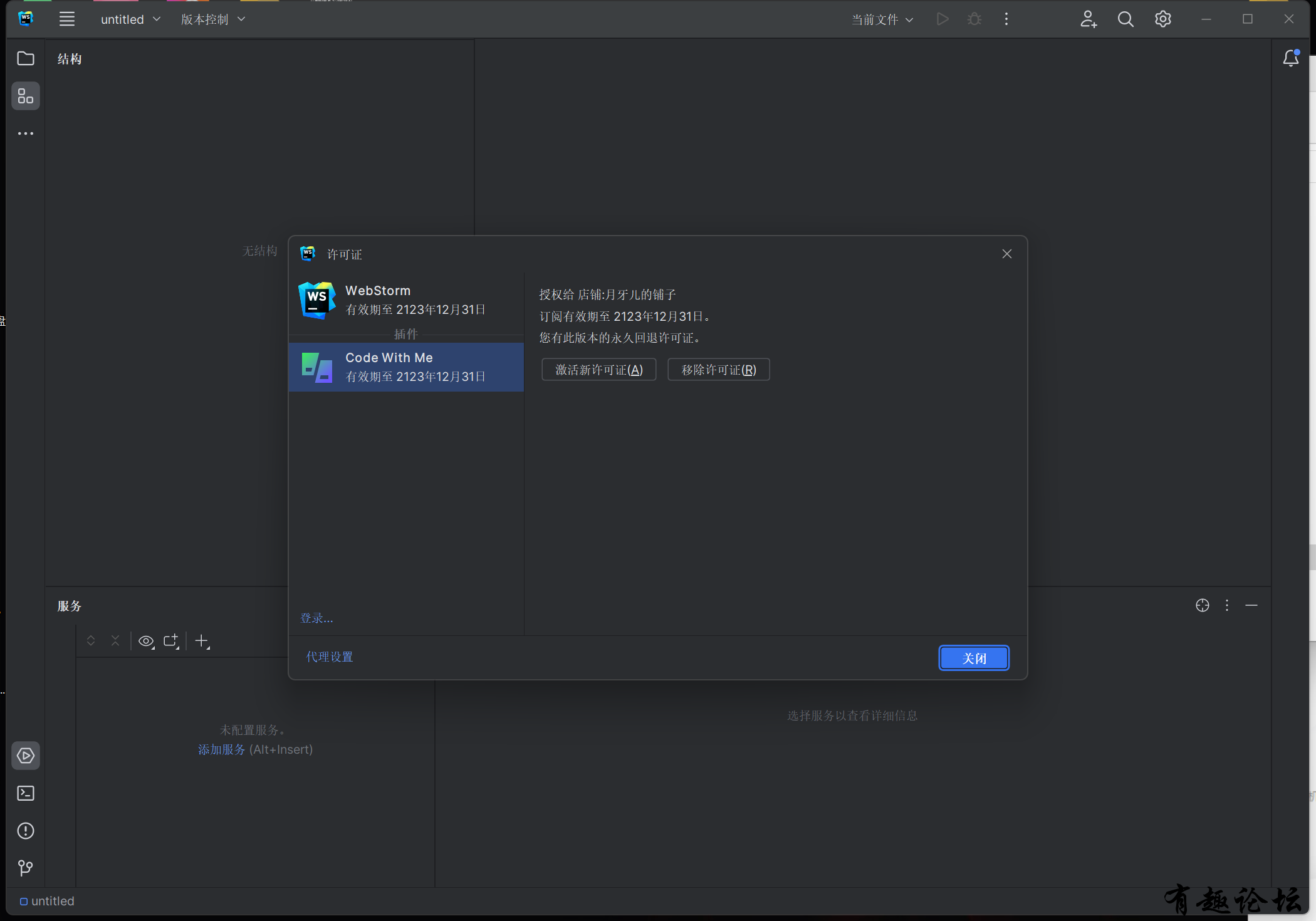Open the 代理设置 link
Image resolution: width=1316 pixels, height=921 pixels.
[x=330, y=657]
